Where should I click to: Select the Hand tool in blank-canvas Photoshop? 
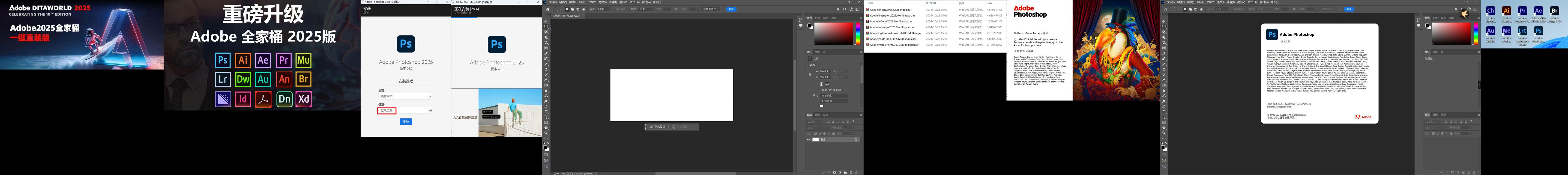546,128
